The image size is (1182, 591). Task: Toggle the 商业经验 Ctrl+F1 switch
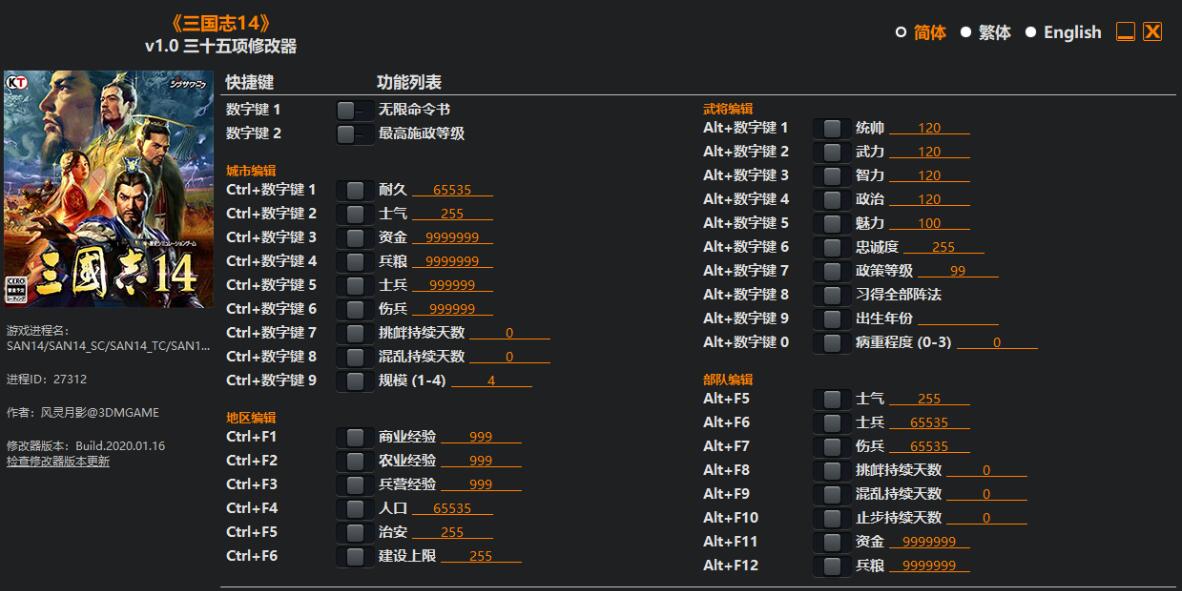[x=354, y=437]
